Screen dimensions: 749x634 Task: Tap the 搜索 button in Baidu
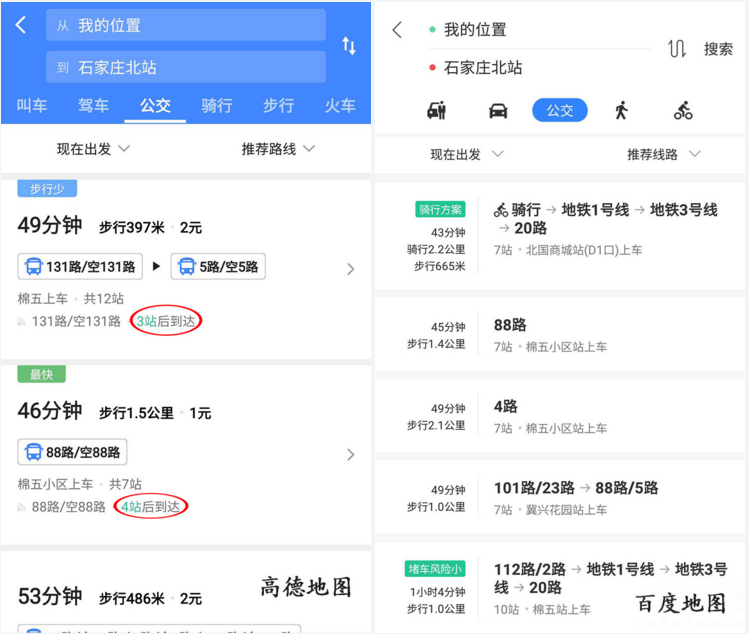pyautogui.click(x=718, y=49)
